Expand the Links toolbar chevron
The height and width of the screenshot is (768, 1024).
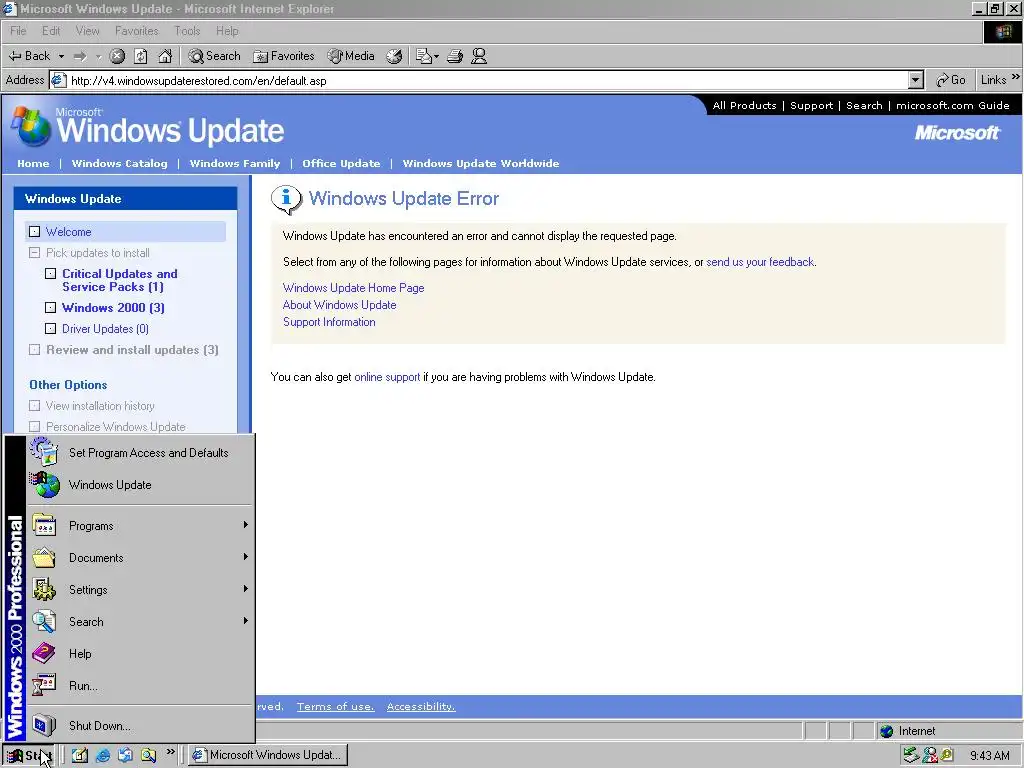click(x=1016, y=78)
